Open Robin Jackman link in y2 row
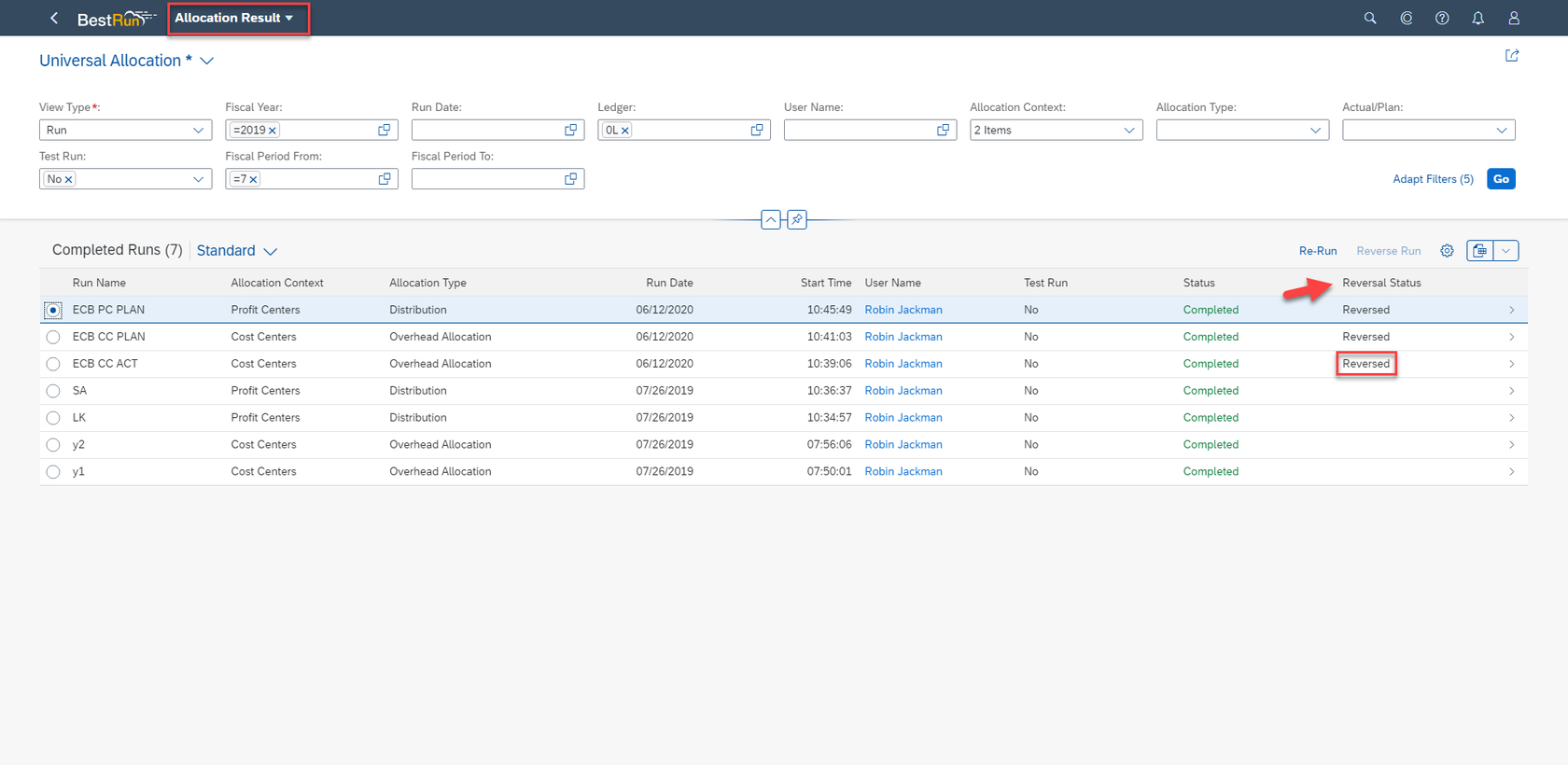Image resolution: width=1568 pixels, height=765 pixels. coord(903,445)
